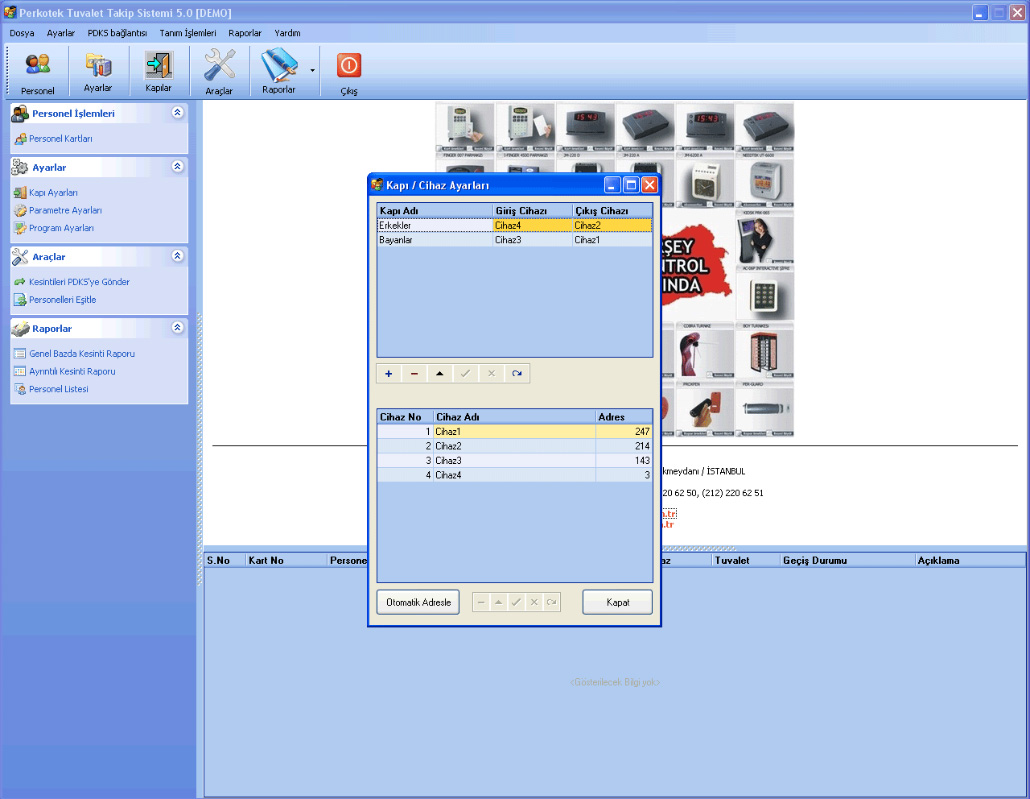Collapse the Raporlar sidebar section
This screenshot has width=1030, height=799.
177,327
